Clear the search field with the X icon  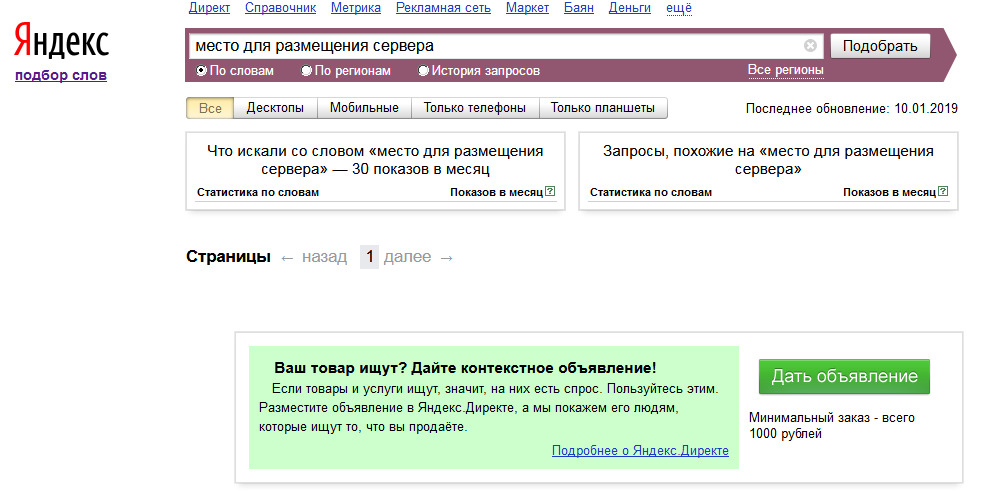[810, 46]
